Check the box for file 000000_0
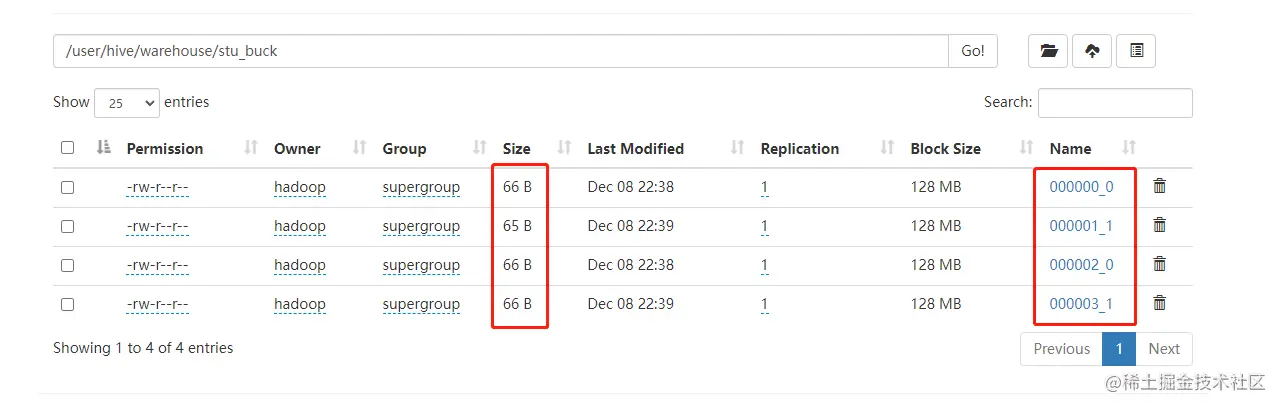The image size is (1280, 407). point(67,187)
